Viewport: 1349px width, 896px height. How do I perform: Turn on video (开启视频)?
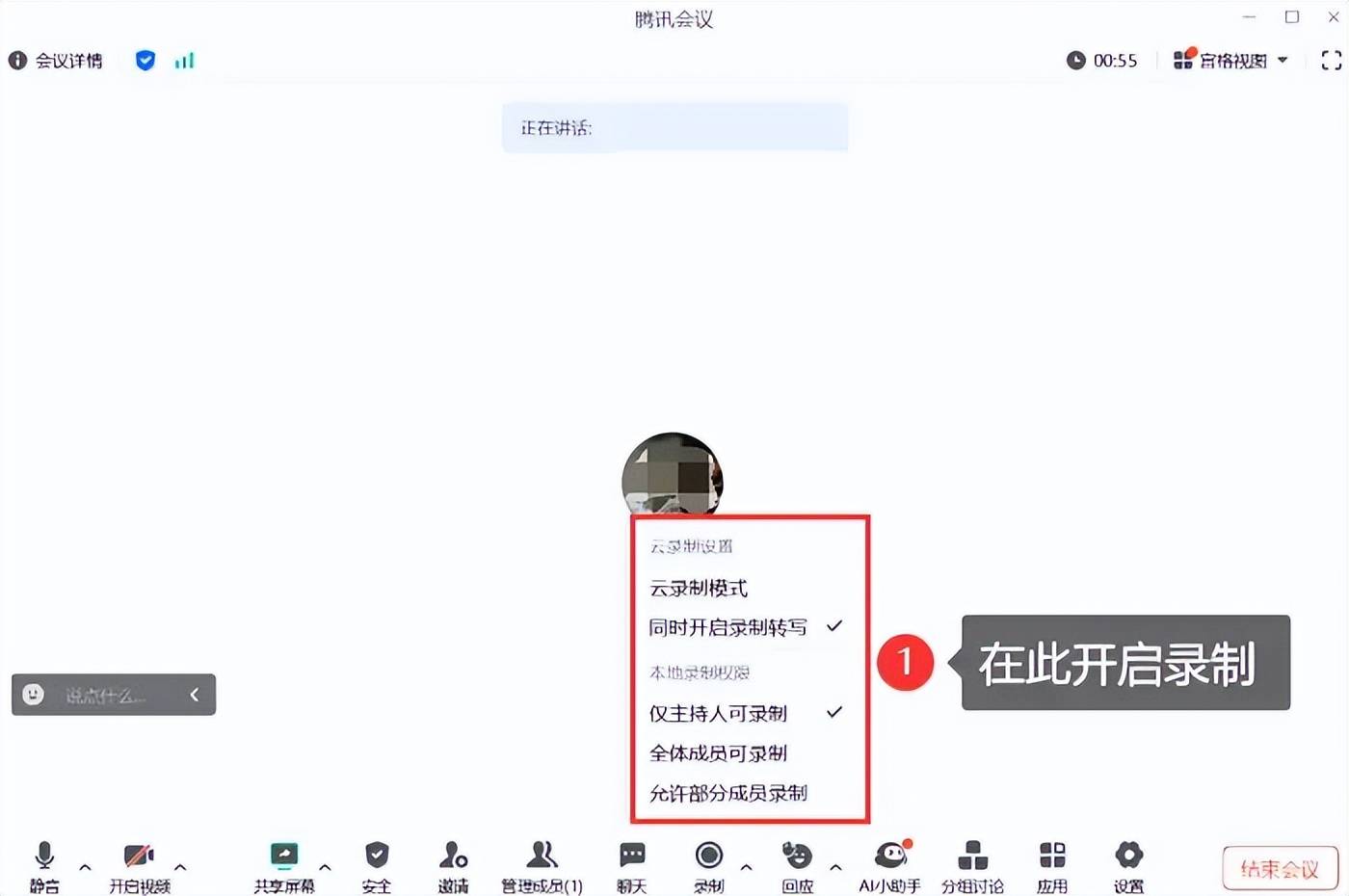[139, 866]
